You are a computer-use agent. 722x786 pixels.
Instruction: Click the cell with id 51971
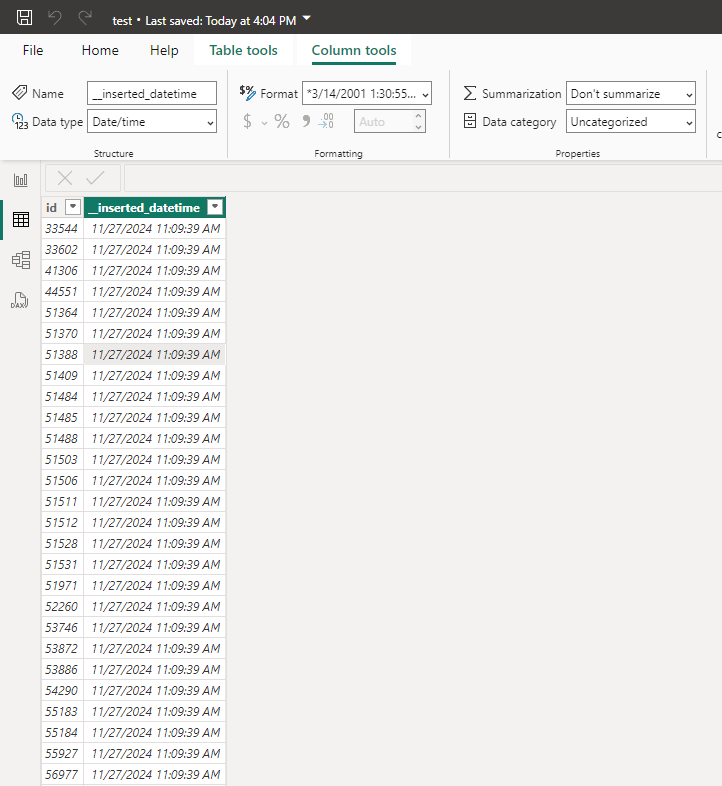click(62, 586)
